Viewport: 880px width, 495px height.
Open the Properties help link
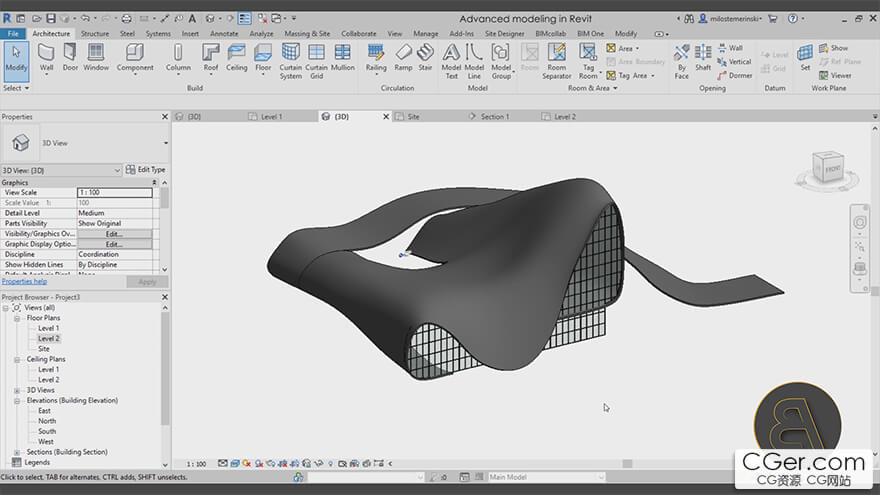coord(24,282)
